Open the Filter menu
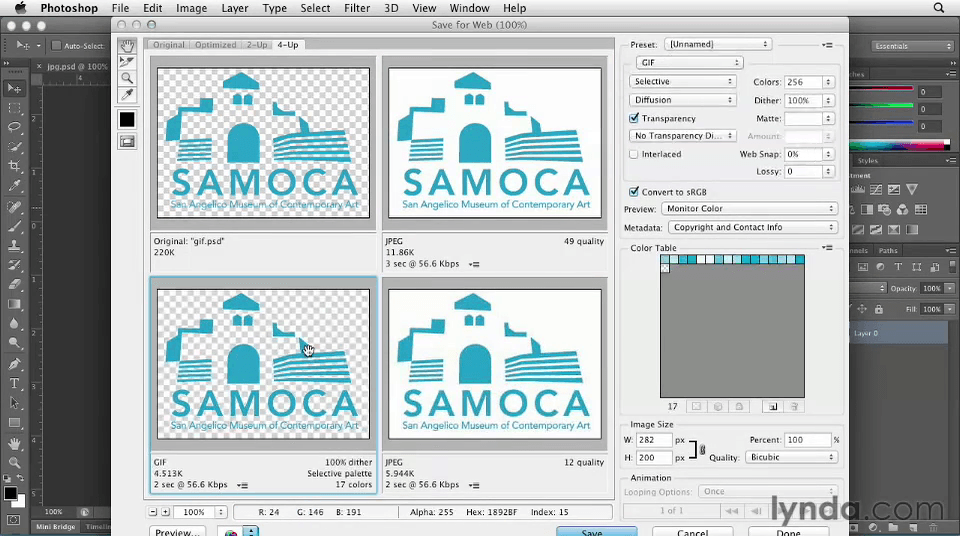 pyautogui.click(x=357, y=8)
